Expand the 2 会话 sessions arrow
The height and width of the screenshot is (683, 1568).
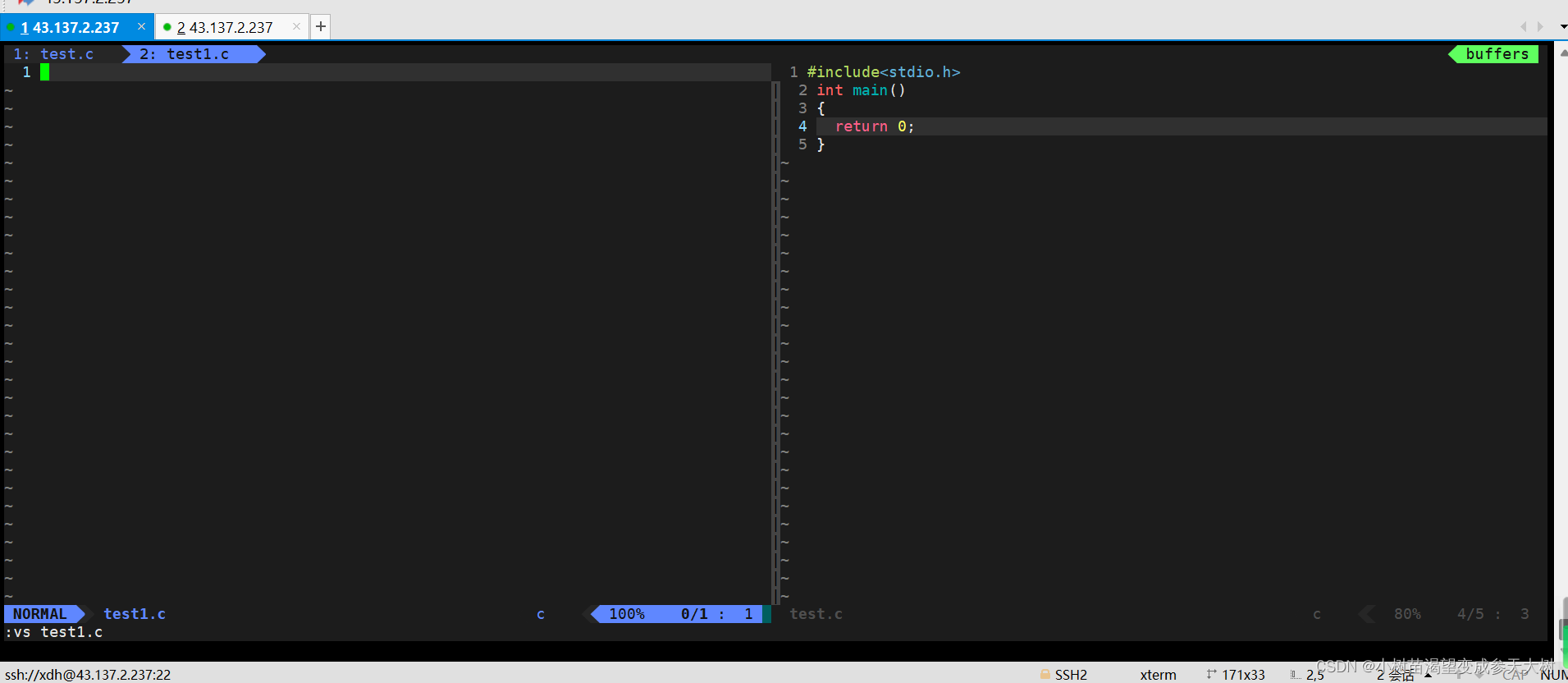click(x=1428, y=675)
